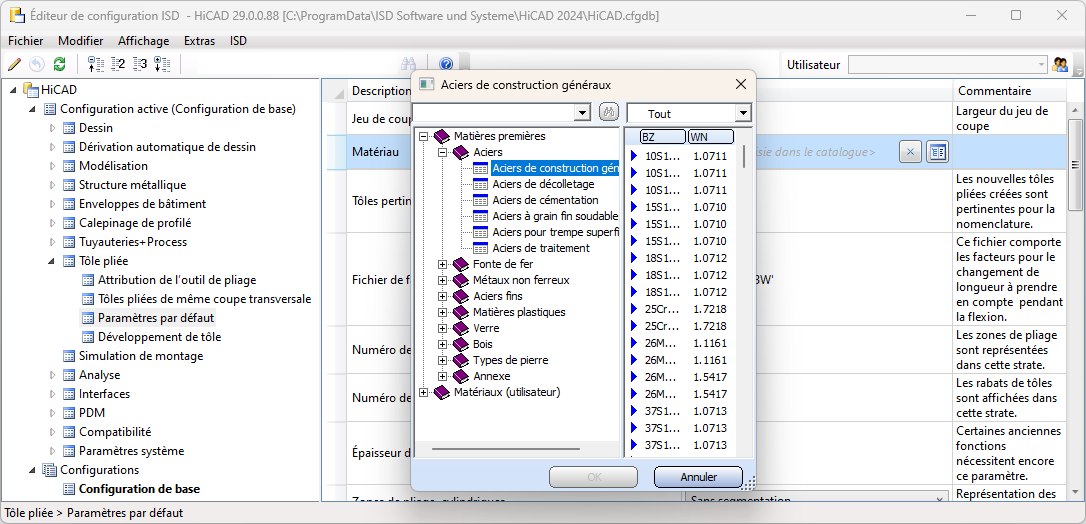The image size is (1086, 524).
Task: Click the binoculars search button in catalogue dialog
Action: pyautogui.click(x=608, y=113)
